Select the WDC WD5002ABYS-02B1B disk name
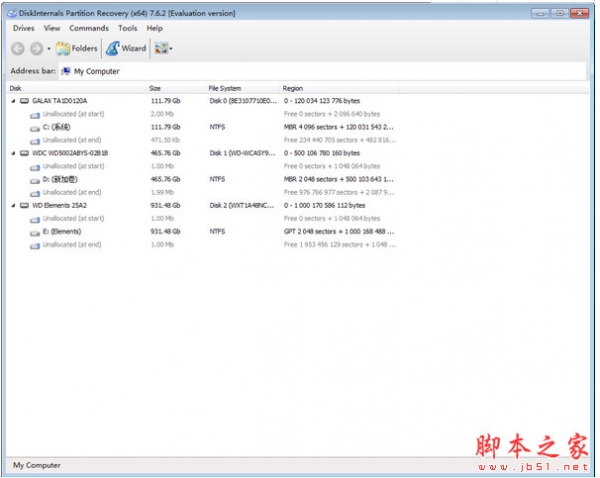 (70, 153)
